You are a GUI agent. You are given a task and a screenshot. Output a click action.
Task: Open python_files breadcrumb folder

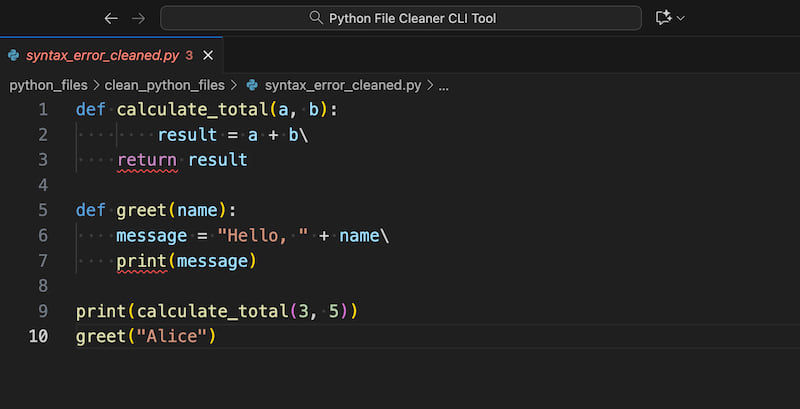[48, 86]
